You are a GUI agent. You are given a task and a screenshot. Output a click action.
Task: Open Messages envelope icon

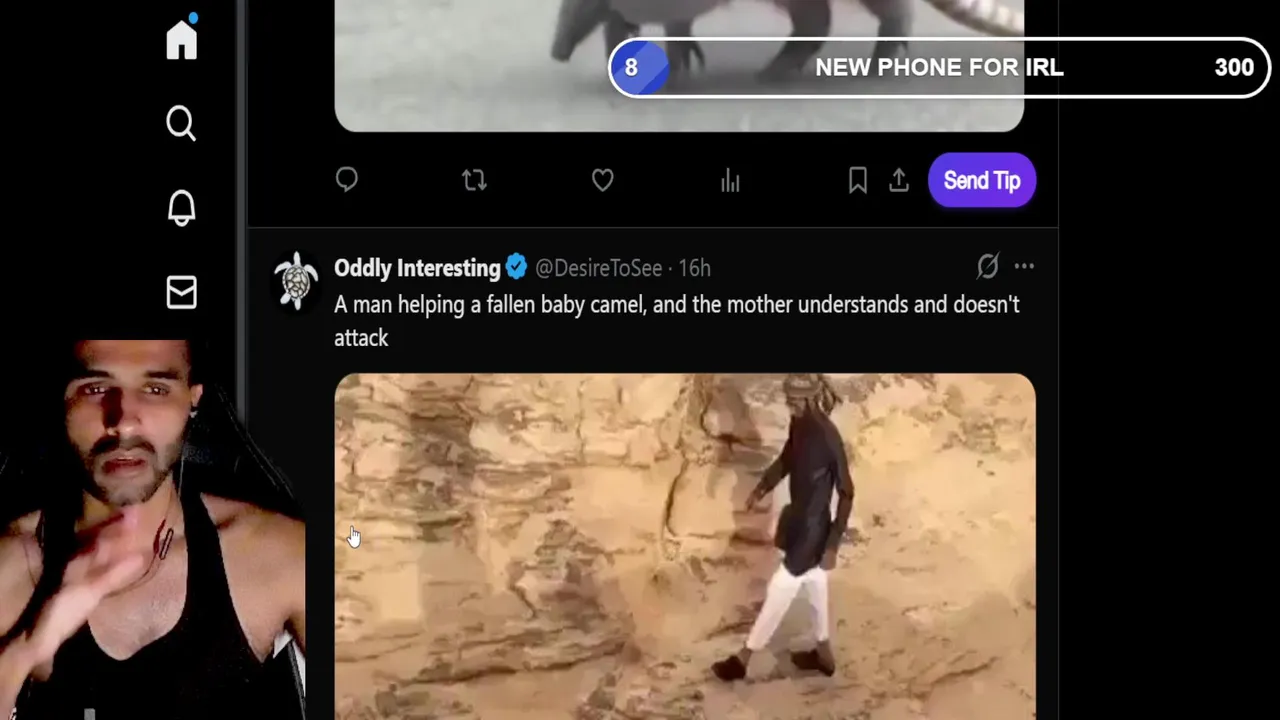181,292
